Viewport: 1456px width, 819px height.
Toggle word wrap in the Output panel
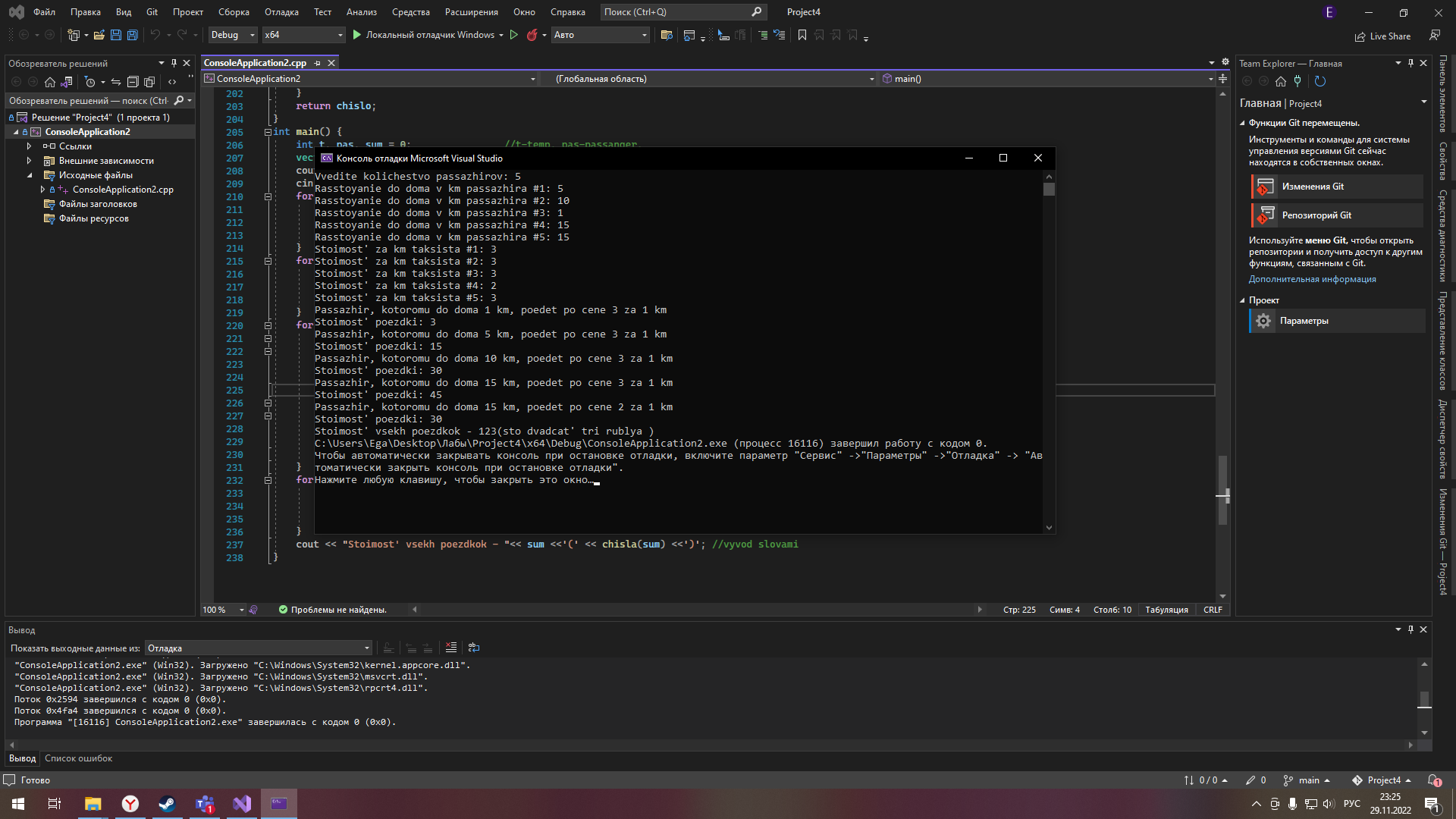pyautogui.click(x=474, y=648)
